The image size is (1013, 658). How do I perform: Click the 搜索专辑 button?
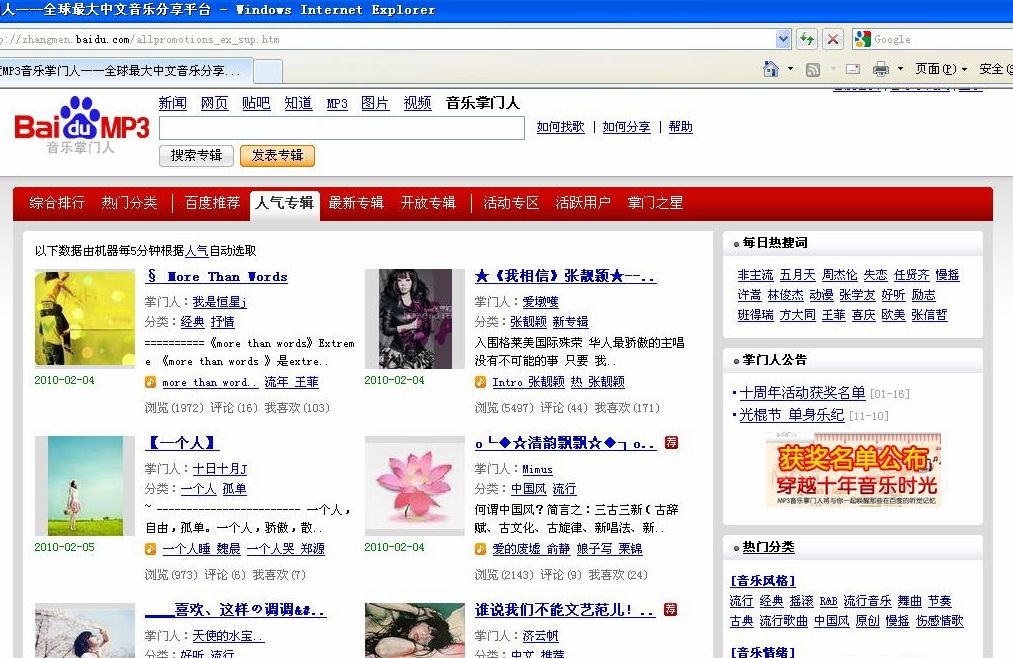coord(196,156)
